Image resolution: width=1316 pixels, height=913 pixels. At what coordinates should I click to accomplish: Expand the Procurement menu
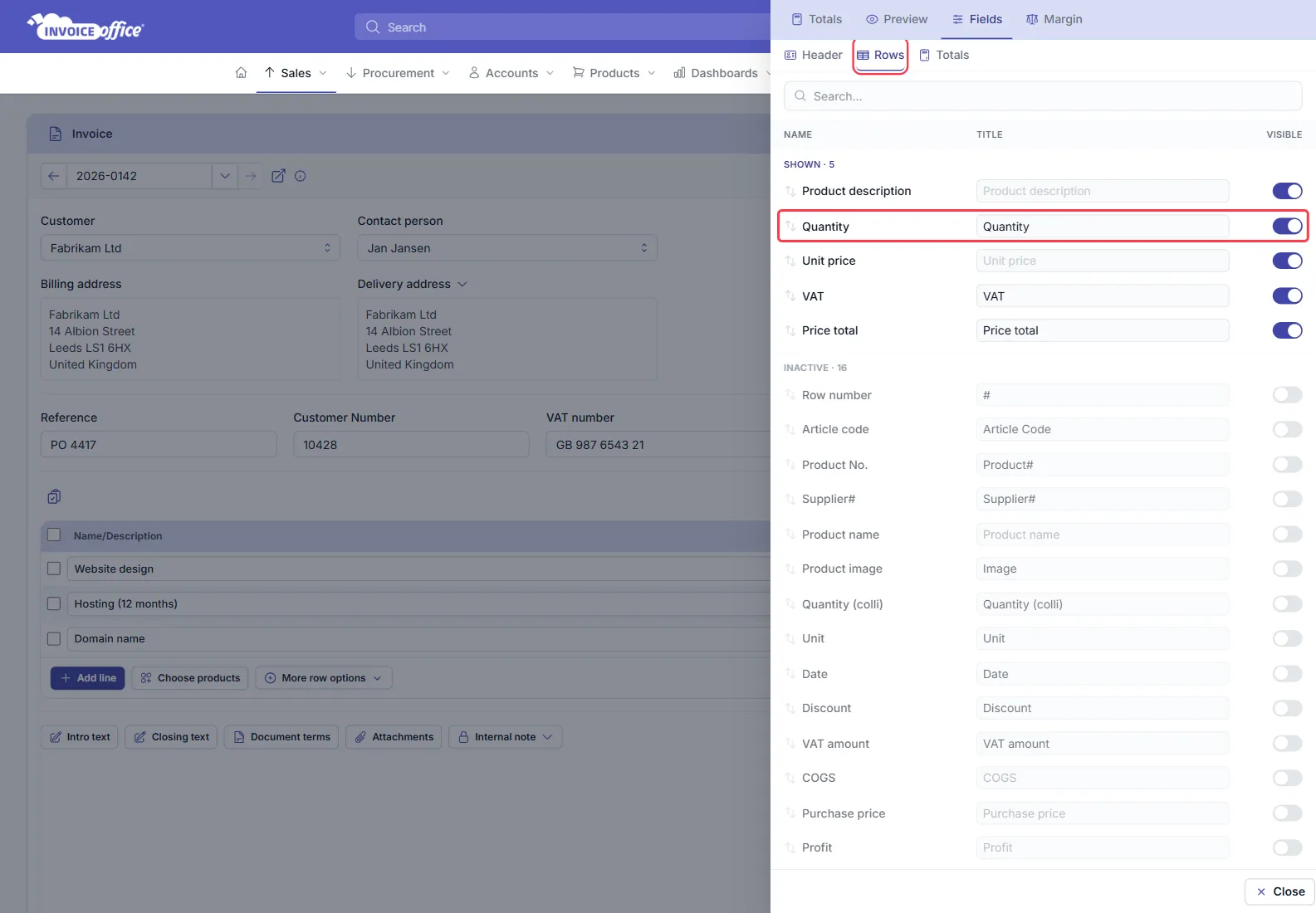tap(398, 73)
